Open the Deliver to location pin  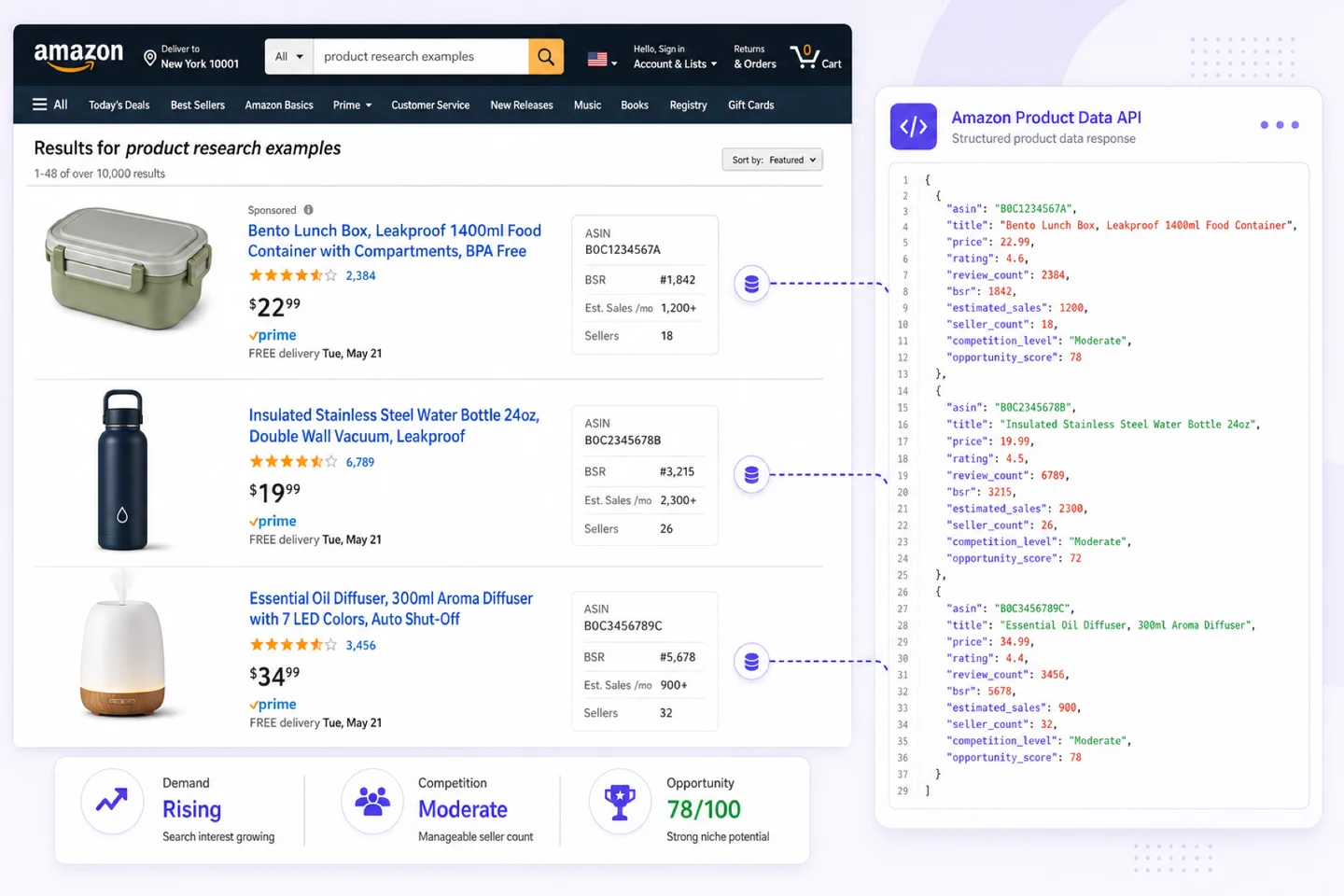(149, 58)
